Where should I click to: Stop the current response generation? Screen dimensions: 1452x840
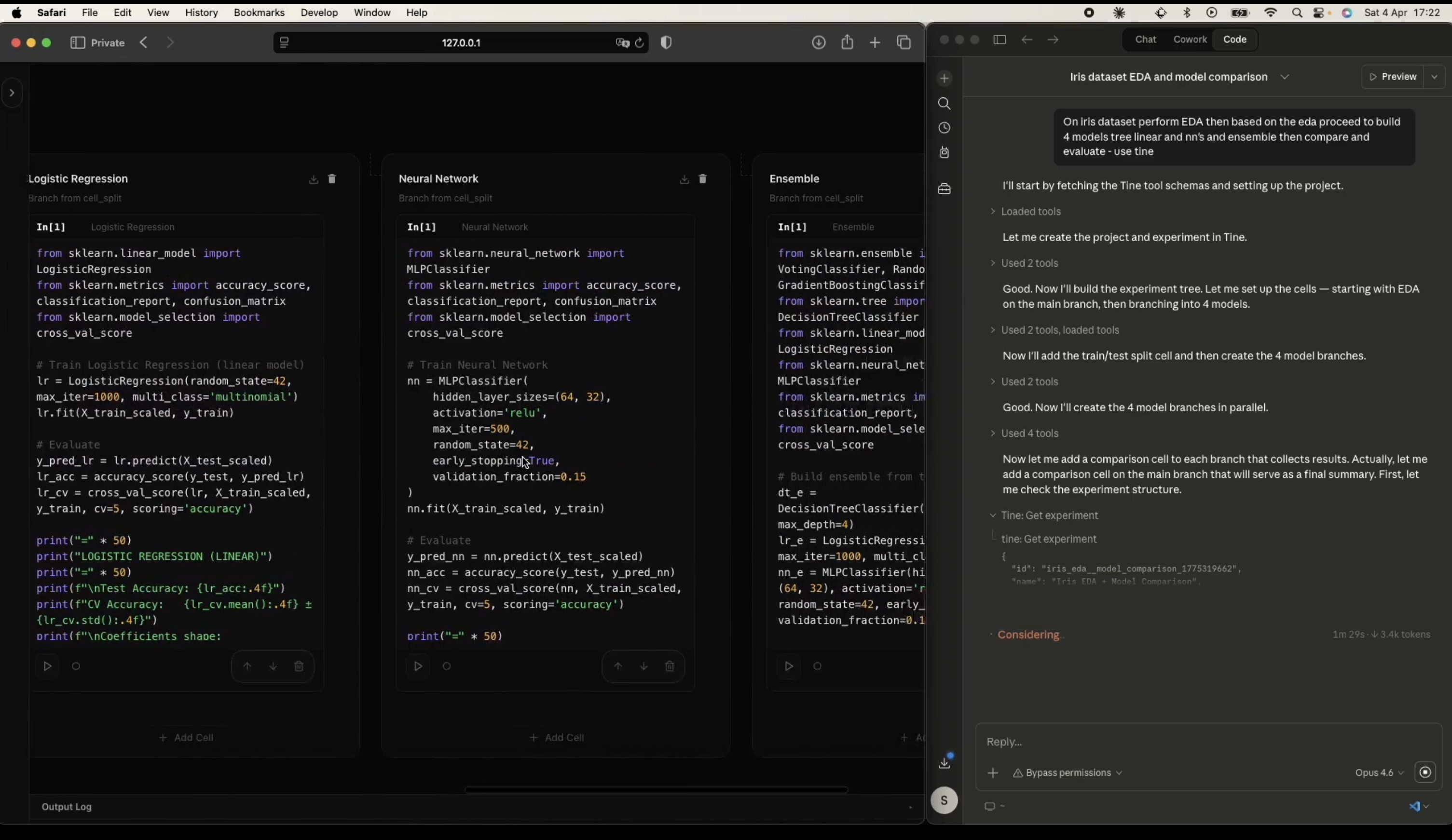coord(1425,772)
